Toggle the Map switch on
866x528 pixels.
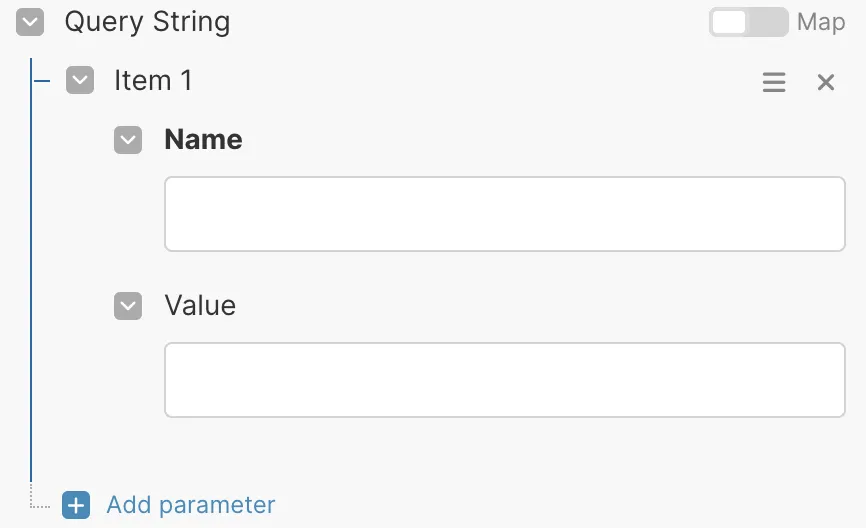pos(748,22)
